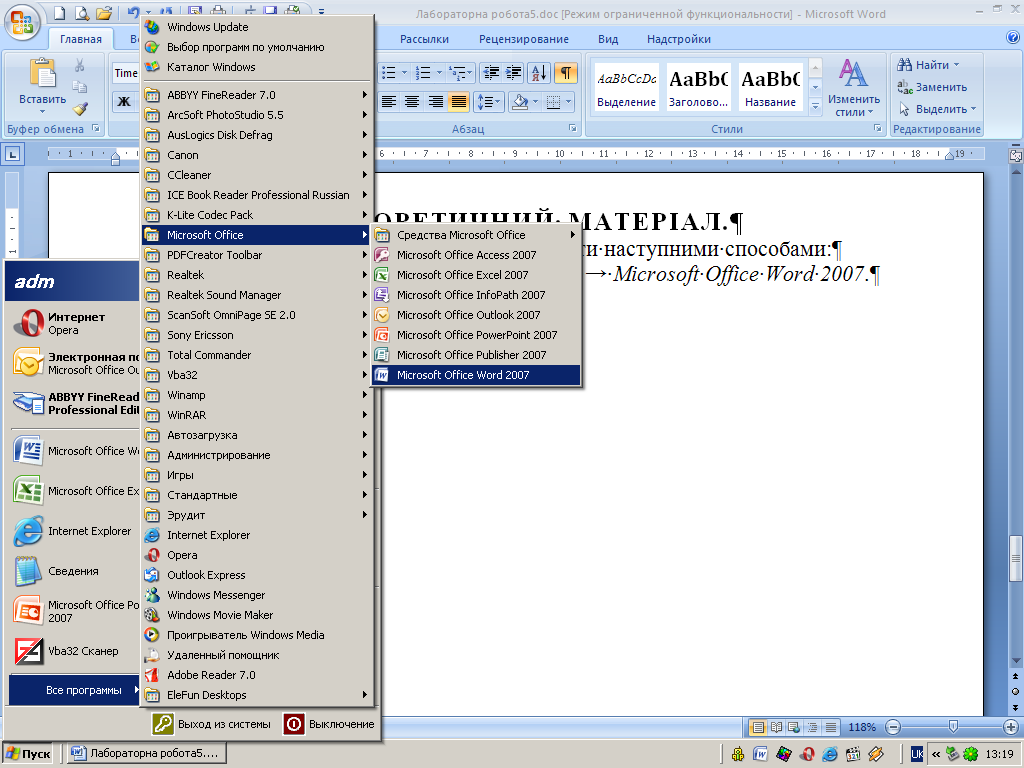Expand the Стандартные program folder
The image size is (1024, 768).
257,495
